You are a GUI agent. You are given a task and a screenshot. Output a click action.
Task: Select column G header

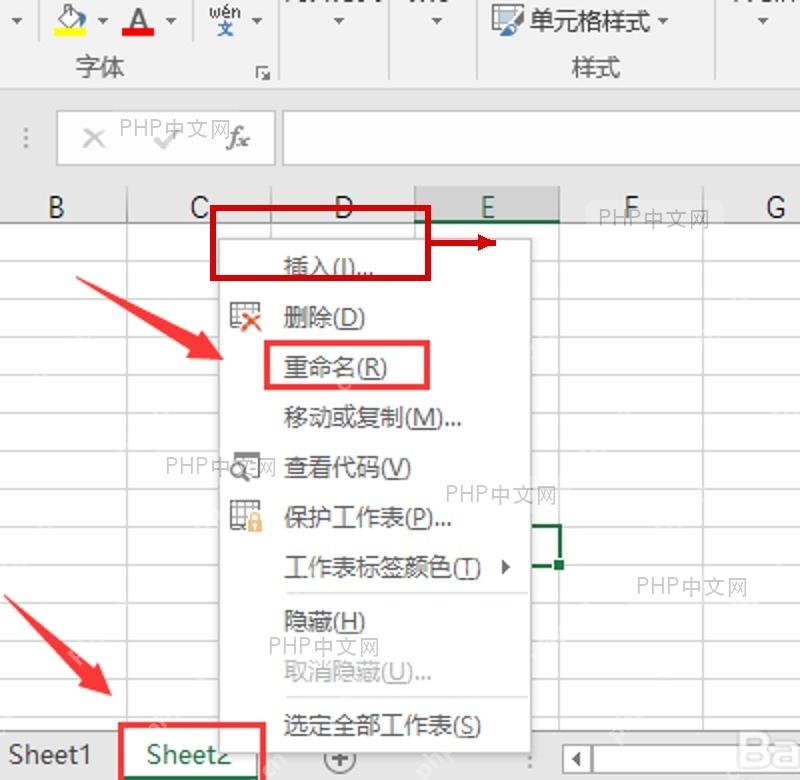pyautogui.click(x=752, y=206)
